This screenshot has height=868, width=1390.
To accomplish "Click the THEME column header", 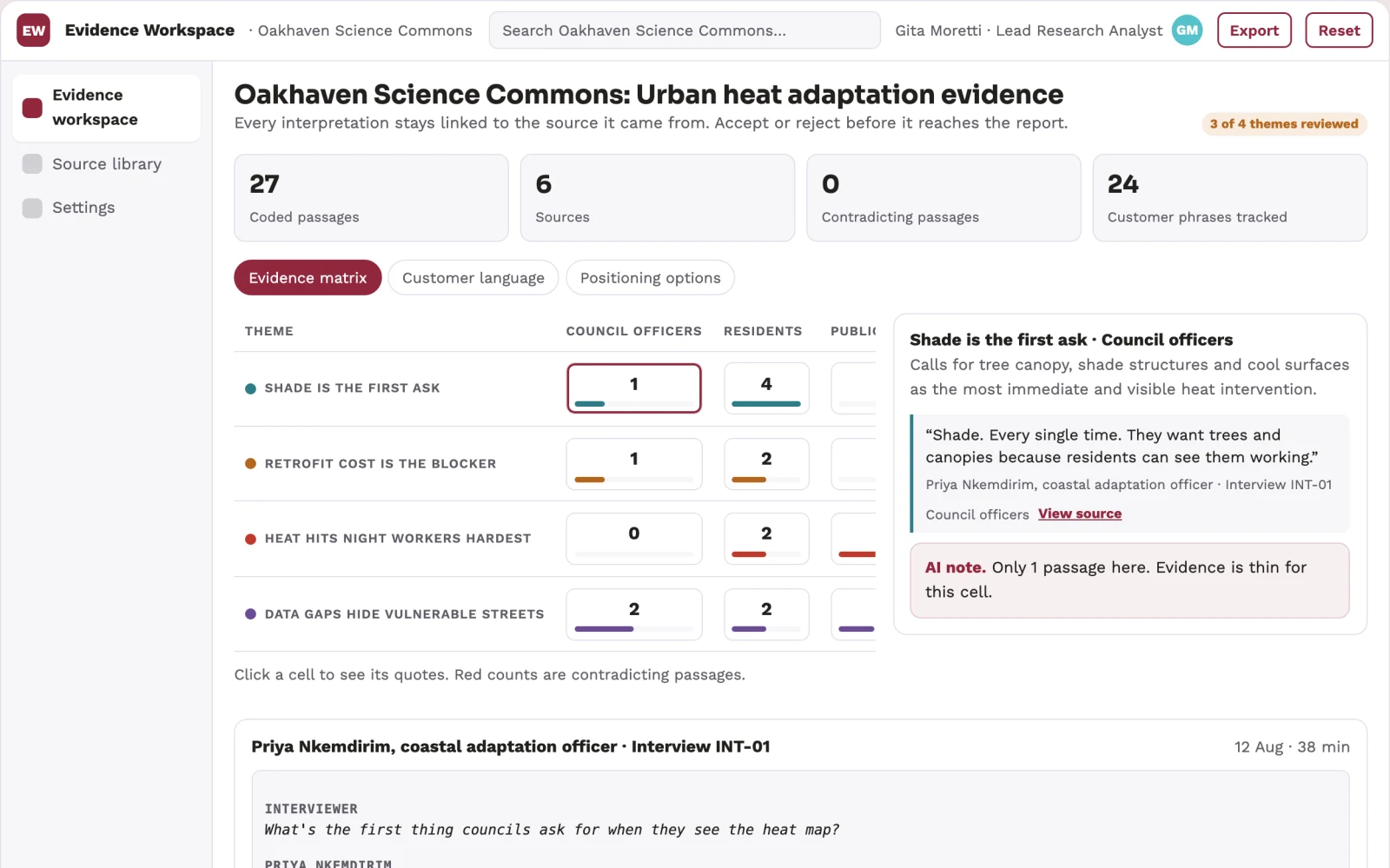I will 269,331.
